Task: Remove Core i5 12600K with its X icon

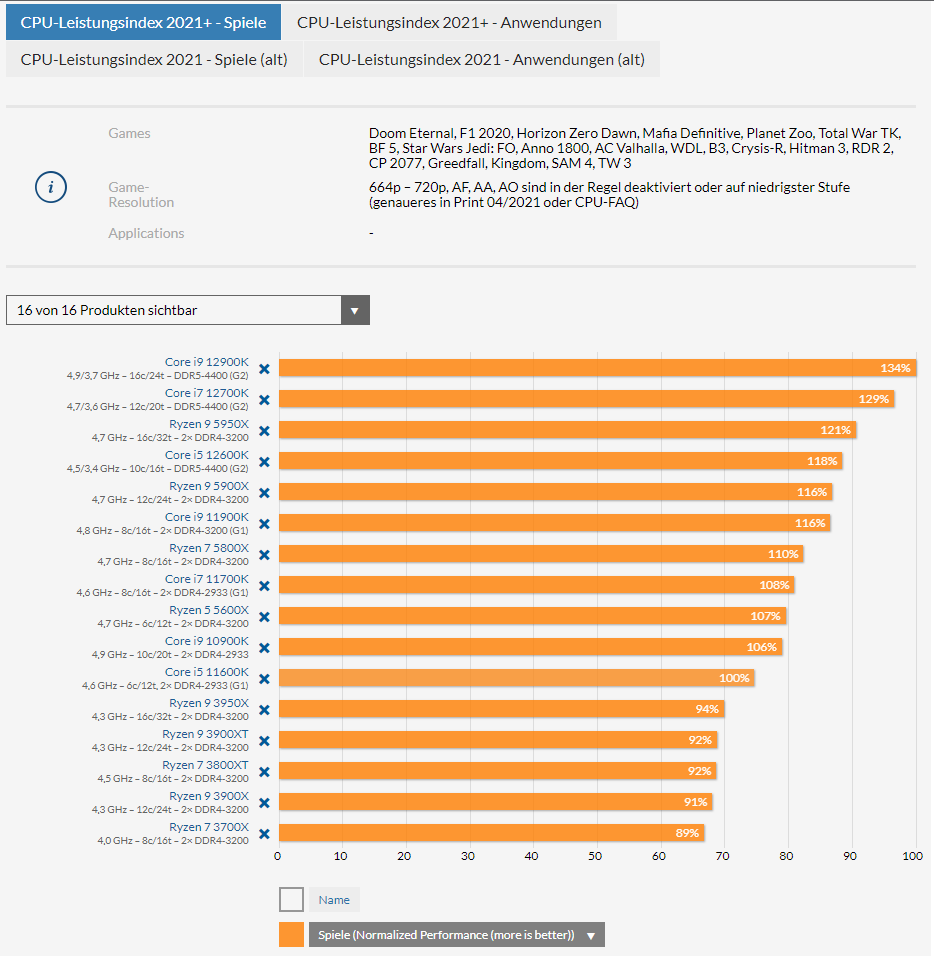Action: pos(264,462)
